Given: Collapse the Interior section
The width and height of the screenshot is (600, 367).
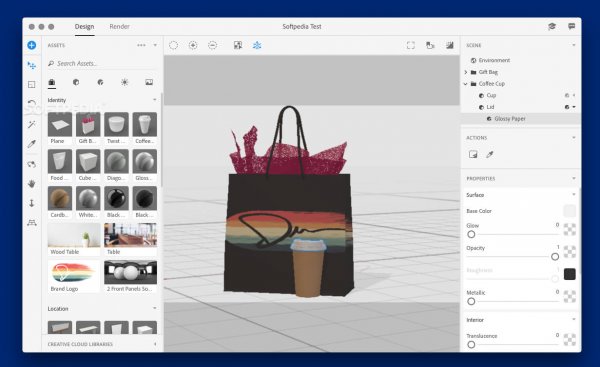Looking at the screenshot, I should point(574,320).
